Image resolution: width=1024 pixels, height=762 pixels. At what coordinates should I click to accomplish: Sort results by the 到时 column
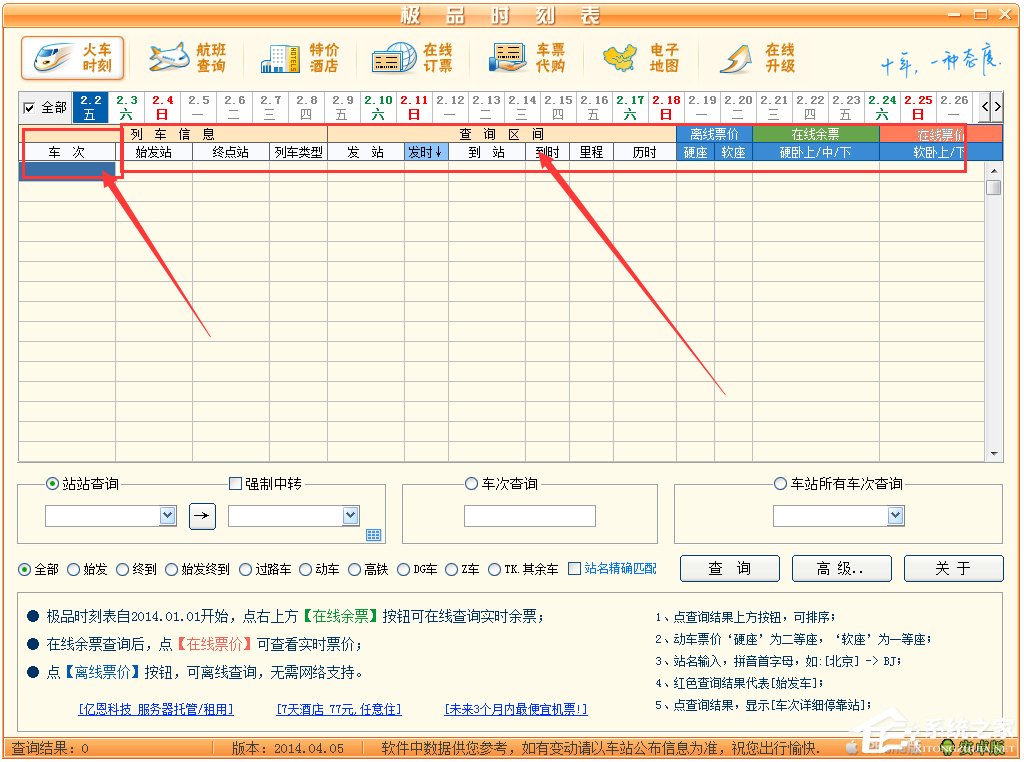[x=547, y=152]
